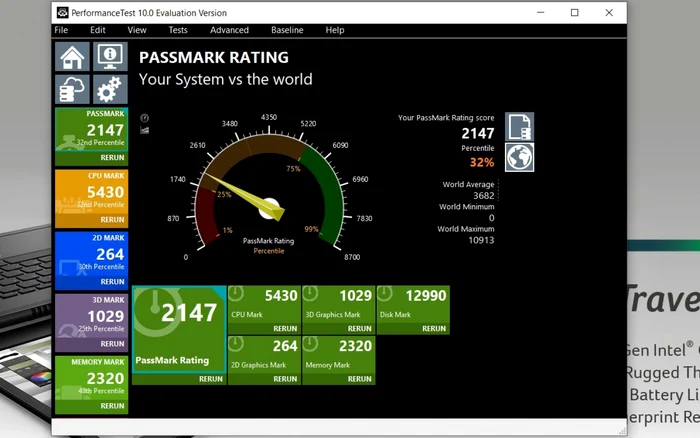Open the cloud baseline database icon

pyautogui.click(x=72, y=89)
